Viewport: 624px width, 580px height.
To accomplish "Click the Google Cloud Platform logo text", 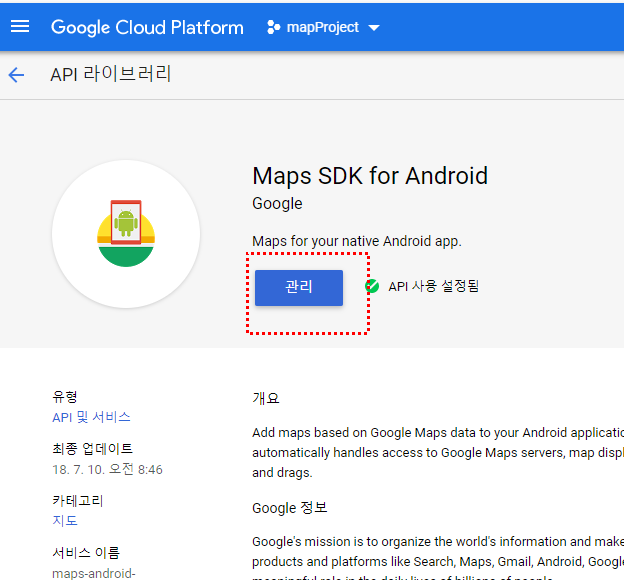I will click(x=147, y=28).
